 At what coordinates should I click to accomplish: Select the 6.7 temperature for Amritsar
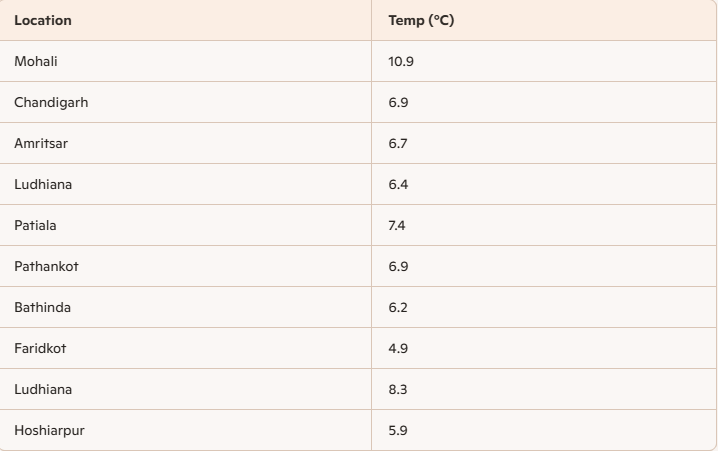[398, 143]
